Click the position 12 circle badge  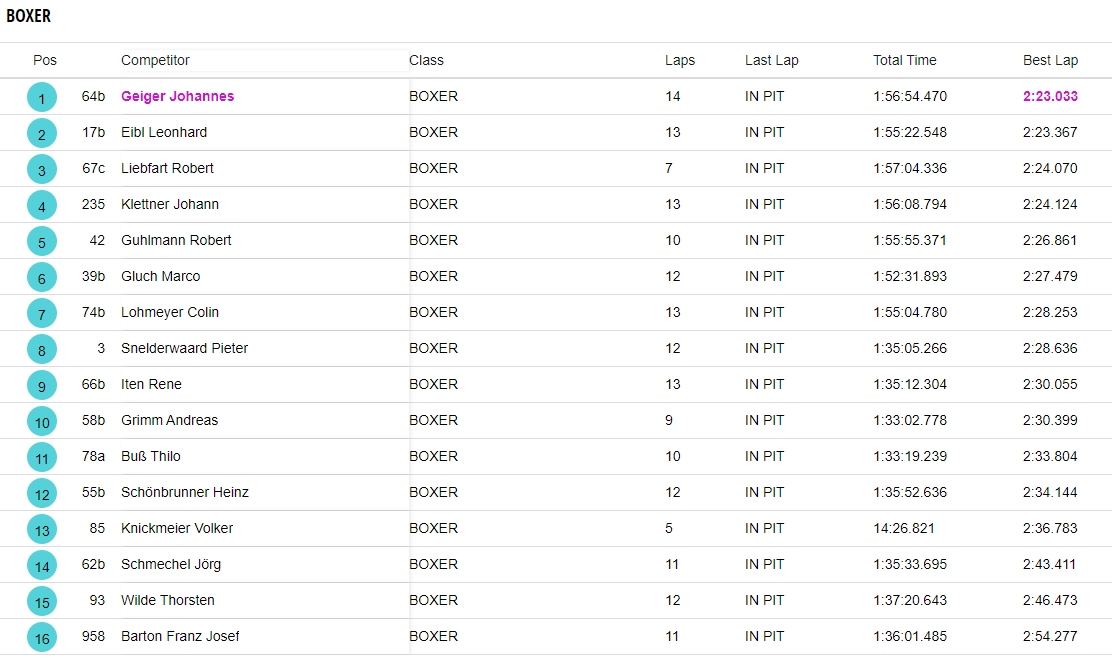42,494
